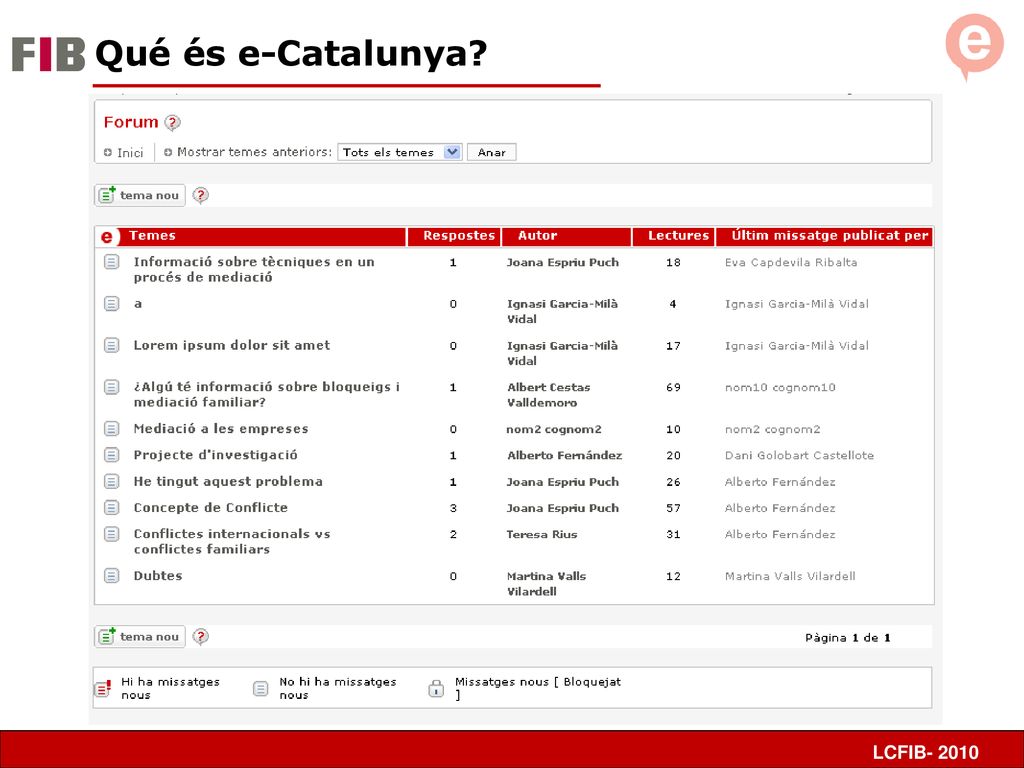Click reading count '31'
The image size is (1024, 768).
(673, 534)
